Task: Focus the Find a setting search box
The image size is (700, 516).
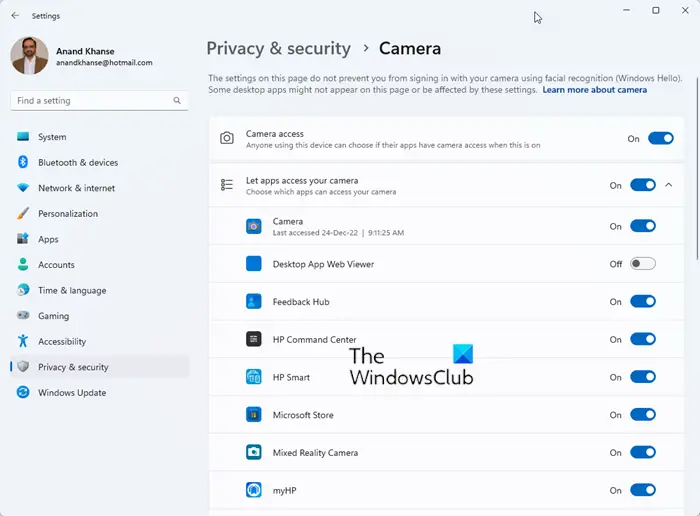Action: 99,100
